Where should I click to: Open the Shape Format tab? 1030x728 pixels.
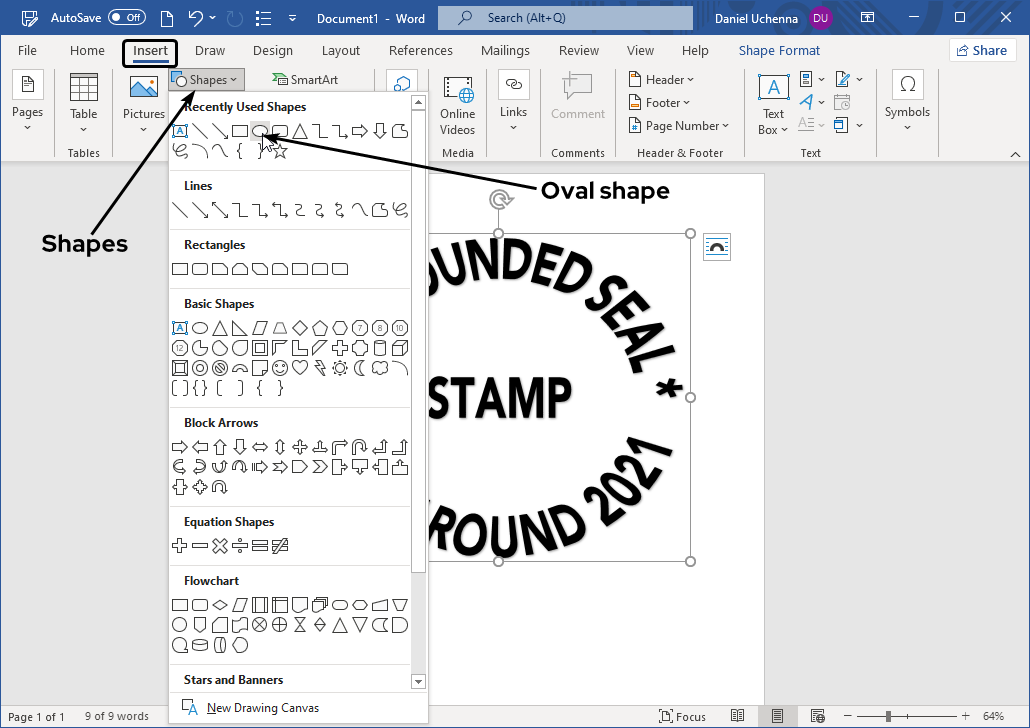779,50
